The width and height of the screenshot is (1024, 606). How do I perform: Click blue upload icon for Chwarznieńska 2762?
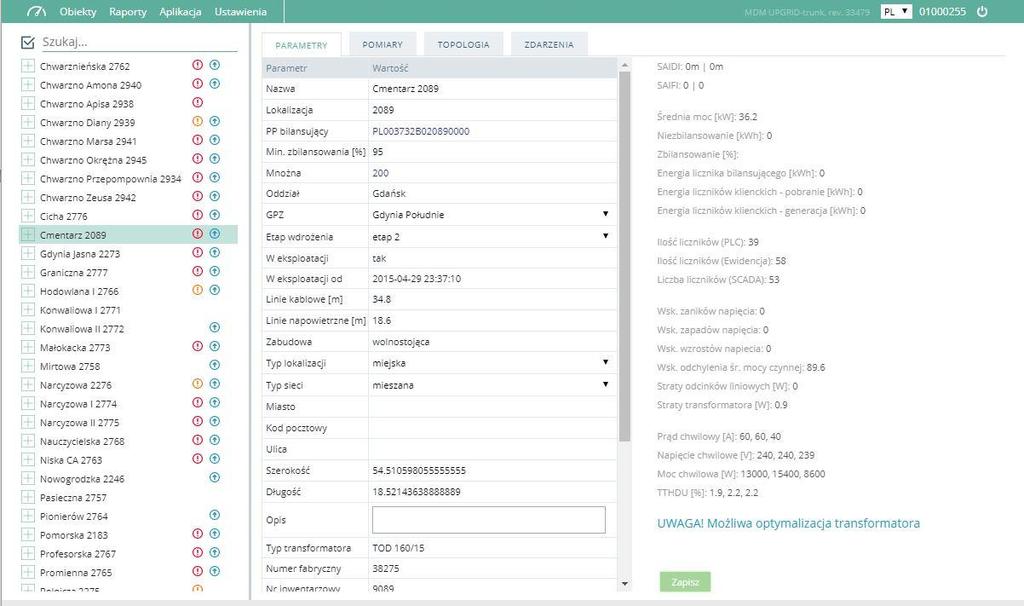[x=214, y=65]
